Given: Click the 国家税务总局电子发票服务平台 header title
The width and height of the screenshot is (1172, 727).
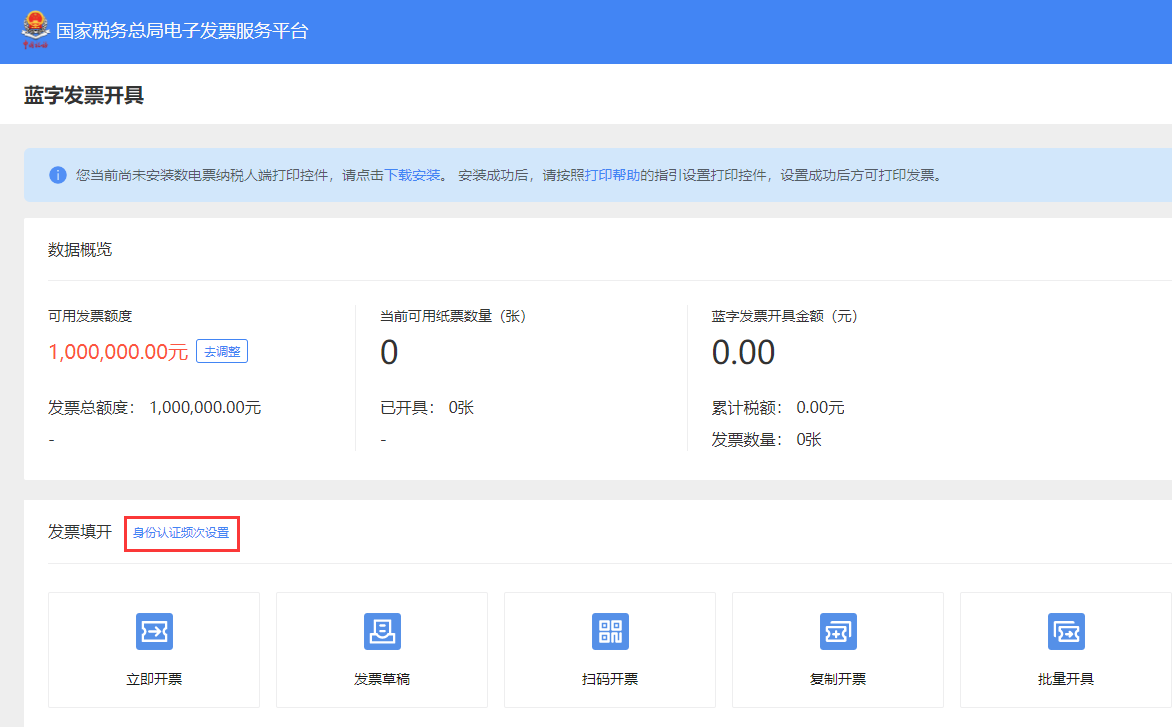Looking at the screenshot, I should (x=182, y=31).
